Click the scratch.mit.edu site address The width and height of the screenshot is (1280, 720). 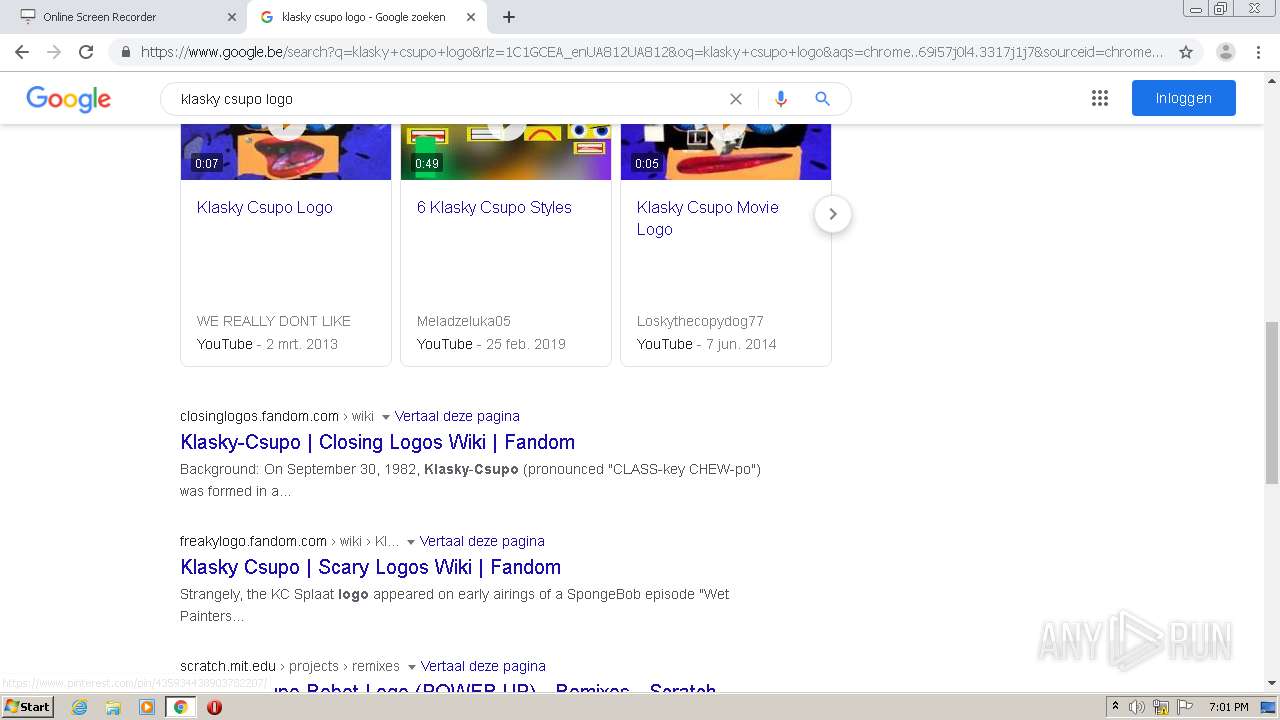(x=228, y=666)
